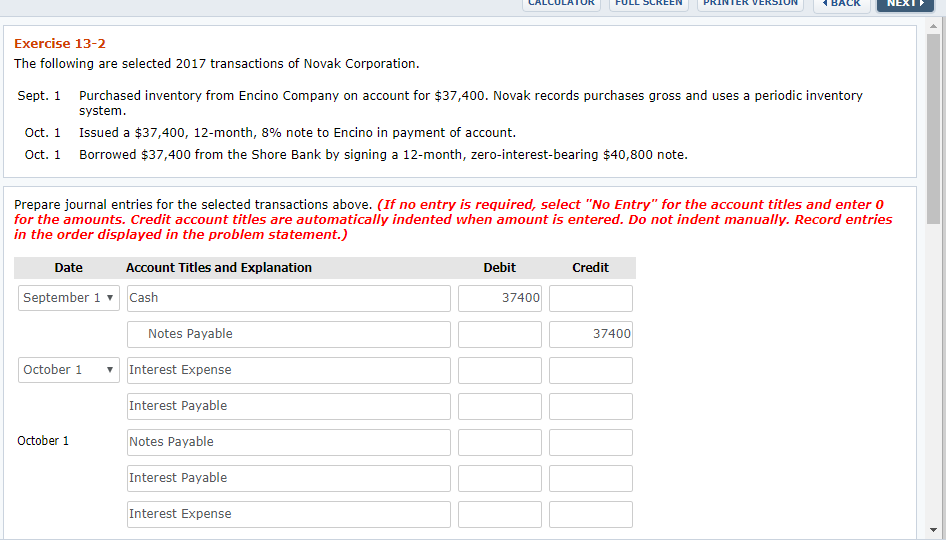The width and height of the screenshot is (946, 547).
Task: Click the Exercise 13-2 heading
Action: click(x=60, y=43)
